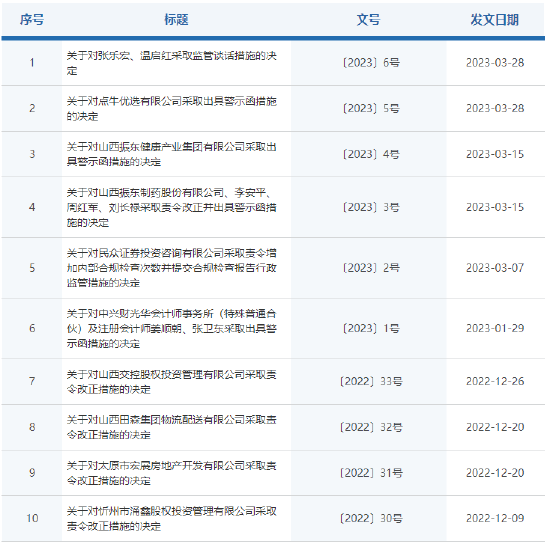
Task: Select document number [2022] 32号
Action: [371, 427]
